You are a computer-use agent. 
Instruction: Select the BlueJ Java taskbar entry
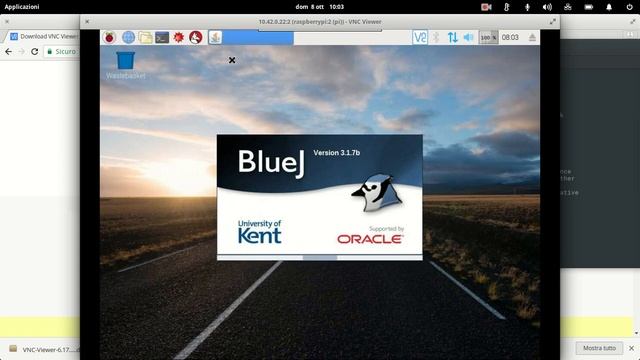point(251,38)
